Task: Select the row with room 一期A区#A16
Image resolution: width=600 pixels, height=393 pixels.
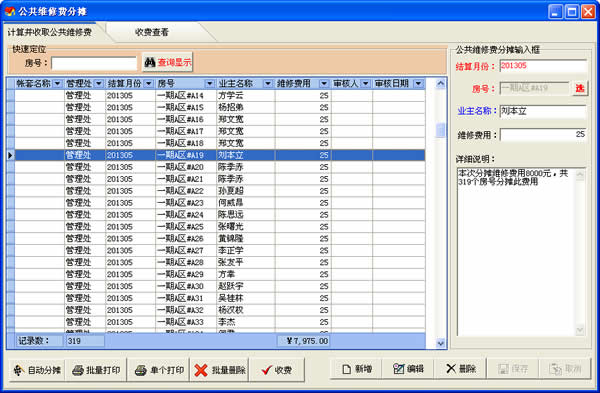Action: click(x=220, y=119)
